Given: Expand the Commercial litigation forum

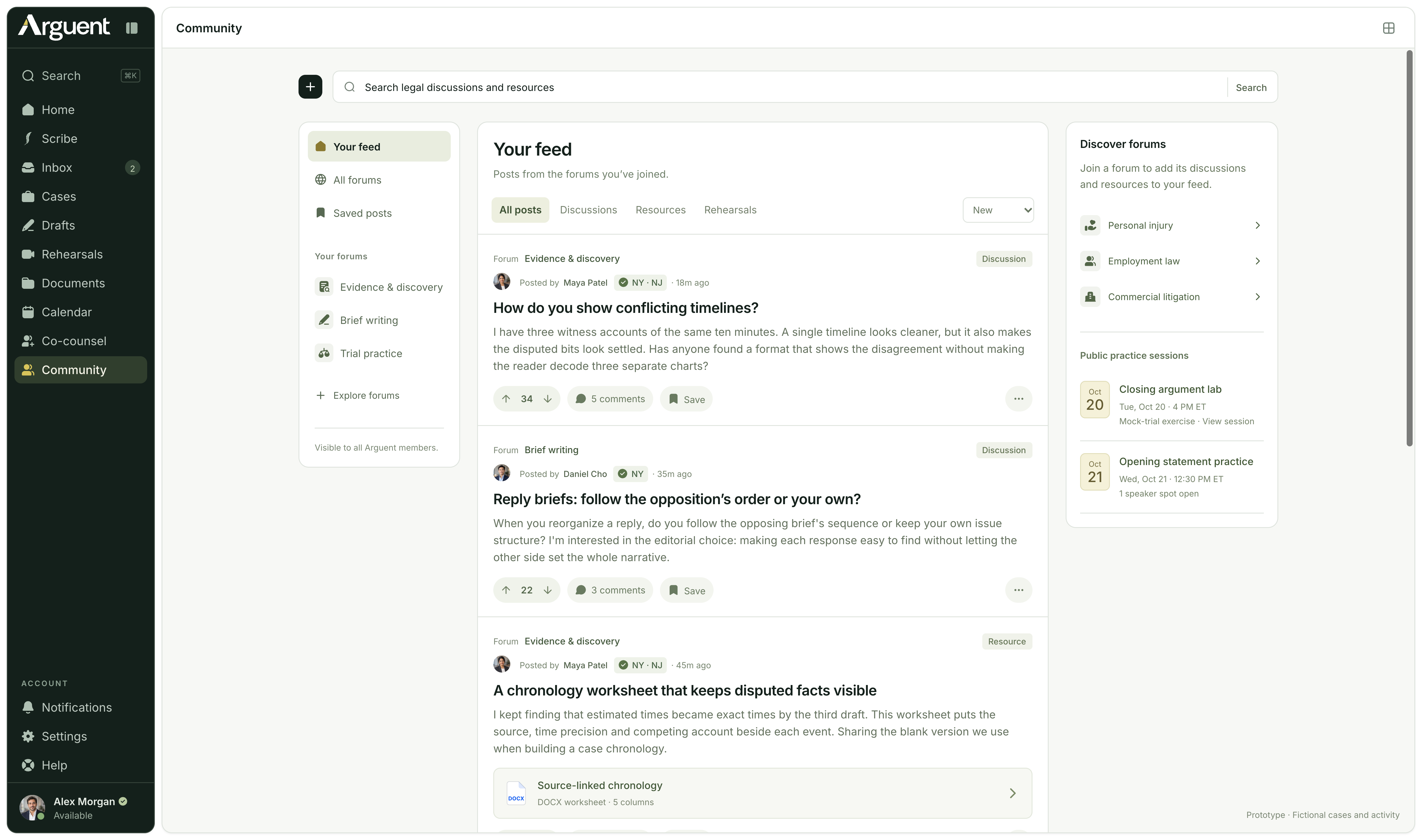Looking at the screenshot, I should click(x=1171, y=297).
